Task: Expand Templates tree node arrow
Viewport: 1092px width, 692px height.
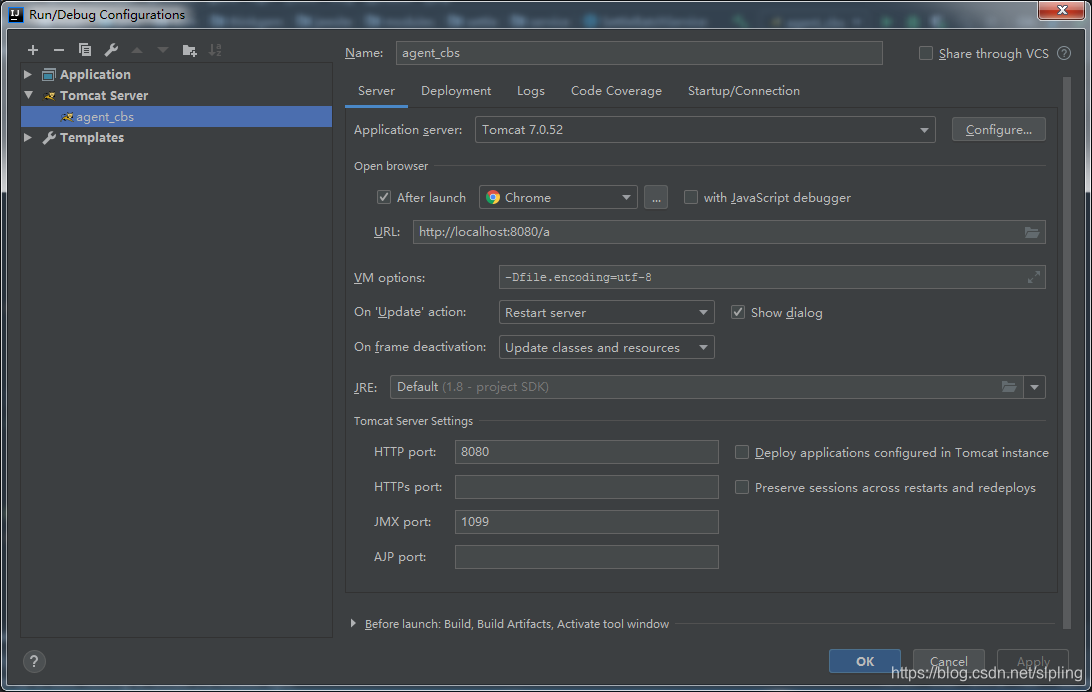Action: (x=28, y=137)
